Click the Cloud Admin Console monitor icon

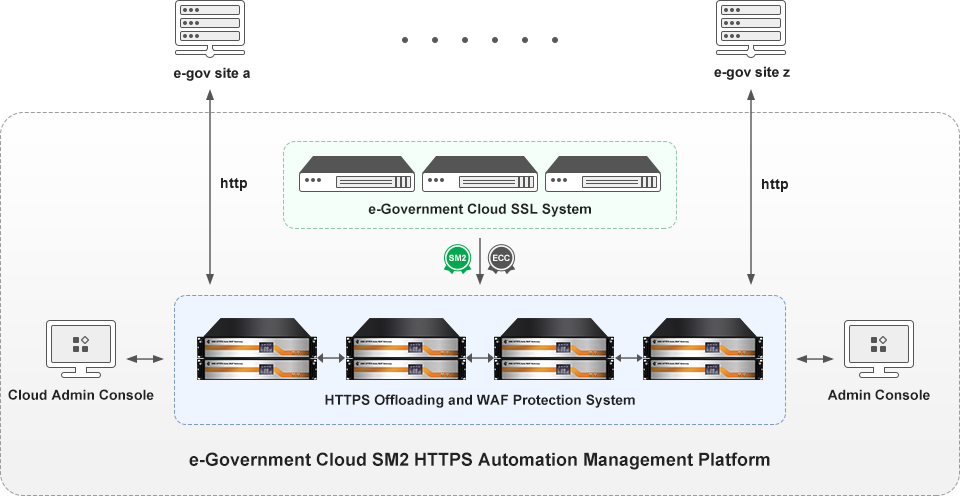coord(81,348)
